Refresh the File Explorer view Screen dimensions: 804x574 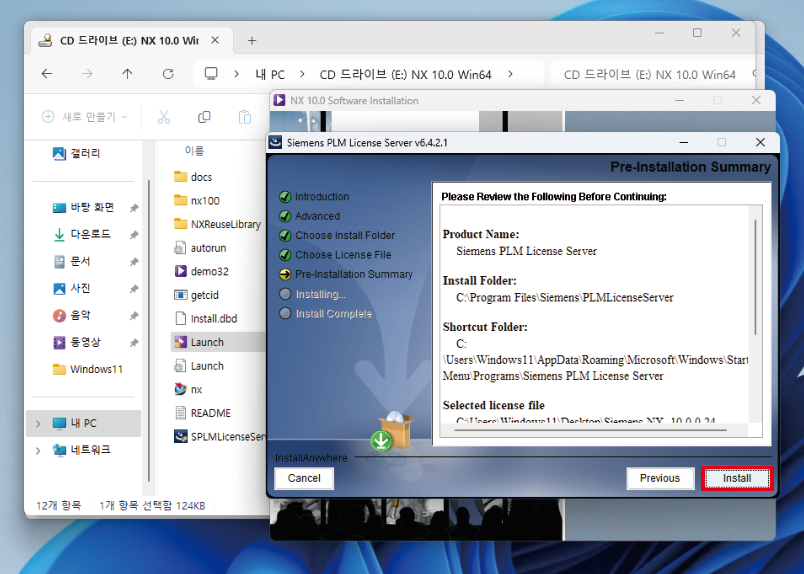tap(168, 74)
